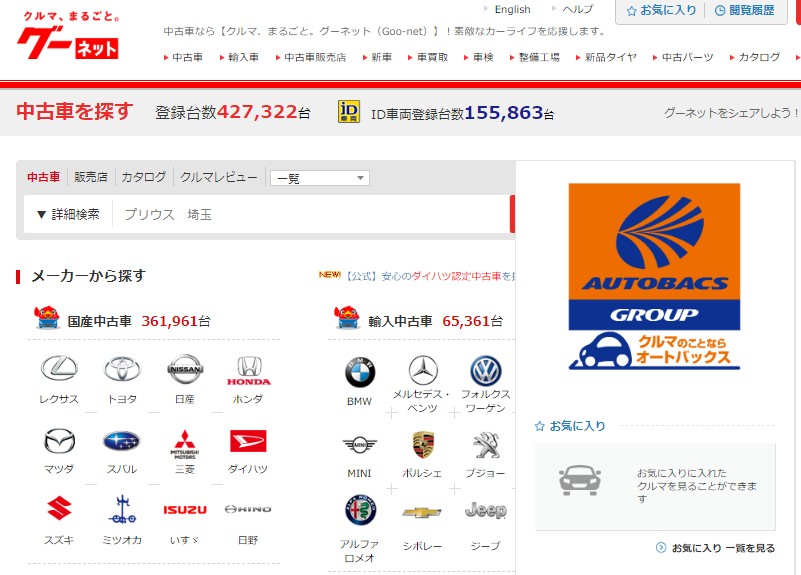Select the Alfa Romeo logo
This screenshot has height=575, width=801.
(x=361, y=510)
